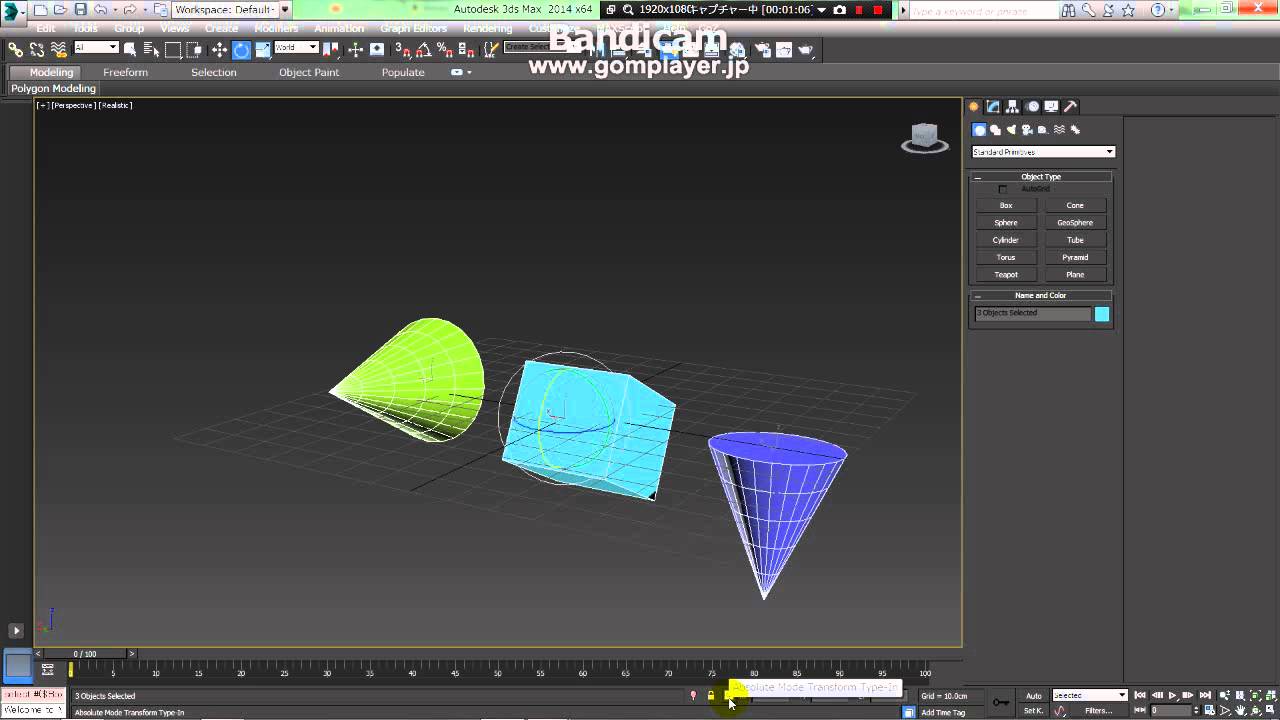Toggle Angle Snap
This screenshot has width=1280, height=720.
[424, 49]
